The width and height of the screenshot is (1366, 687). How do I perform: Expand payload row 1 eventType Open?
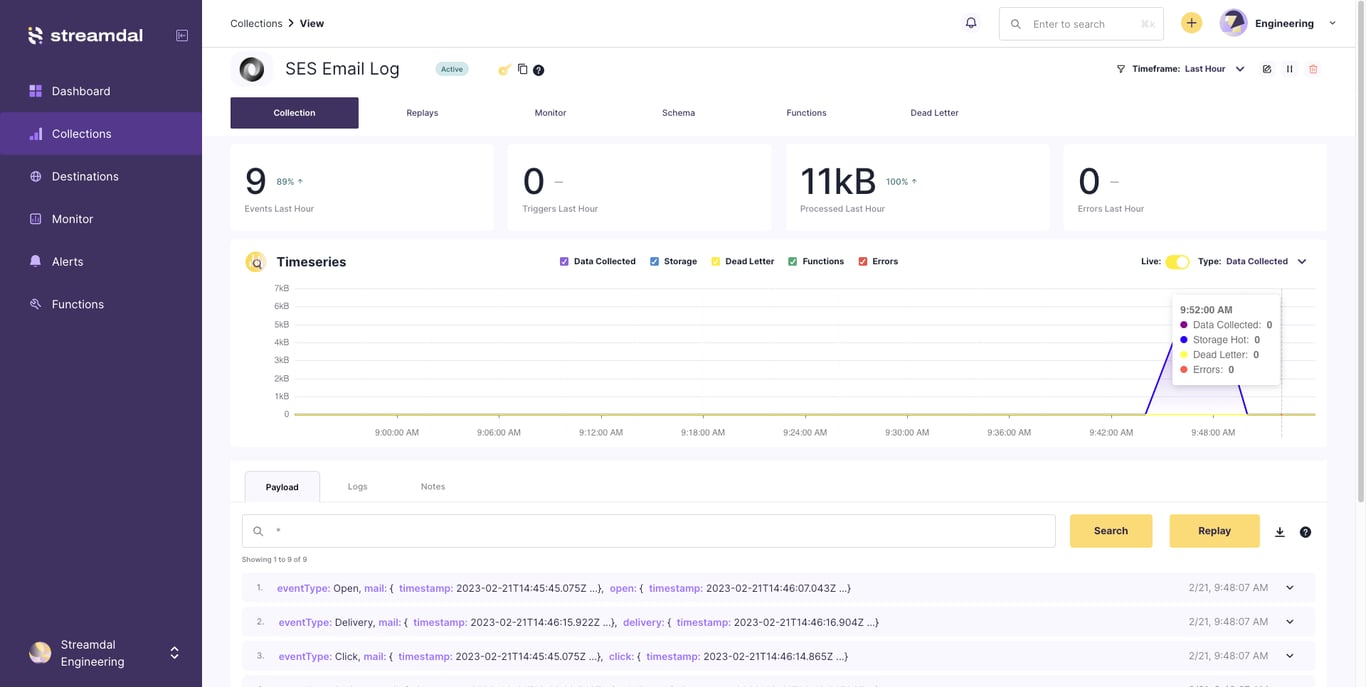click(1290, 588)
